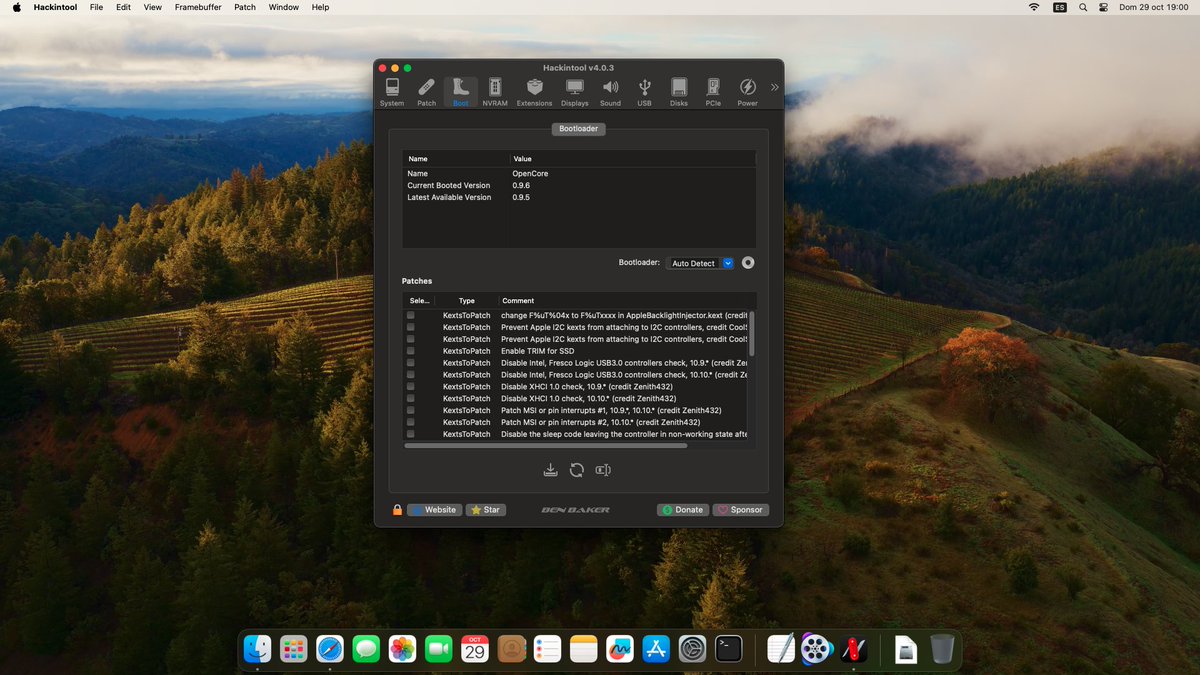Select the Patch section icon
Viewport: 1200px width, 675px height.
(x=426, y=91)
